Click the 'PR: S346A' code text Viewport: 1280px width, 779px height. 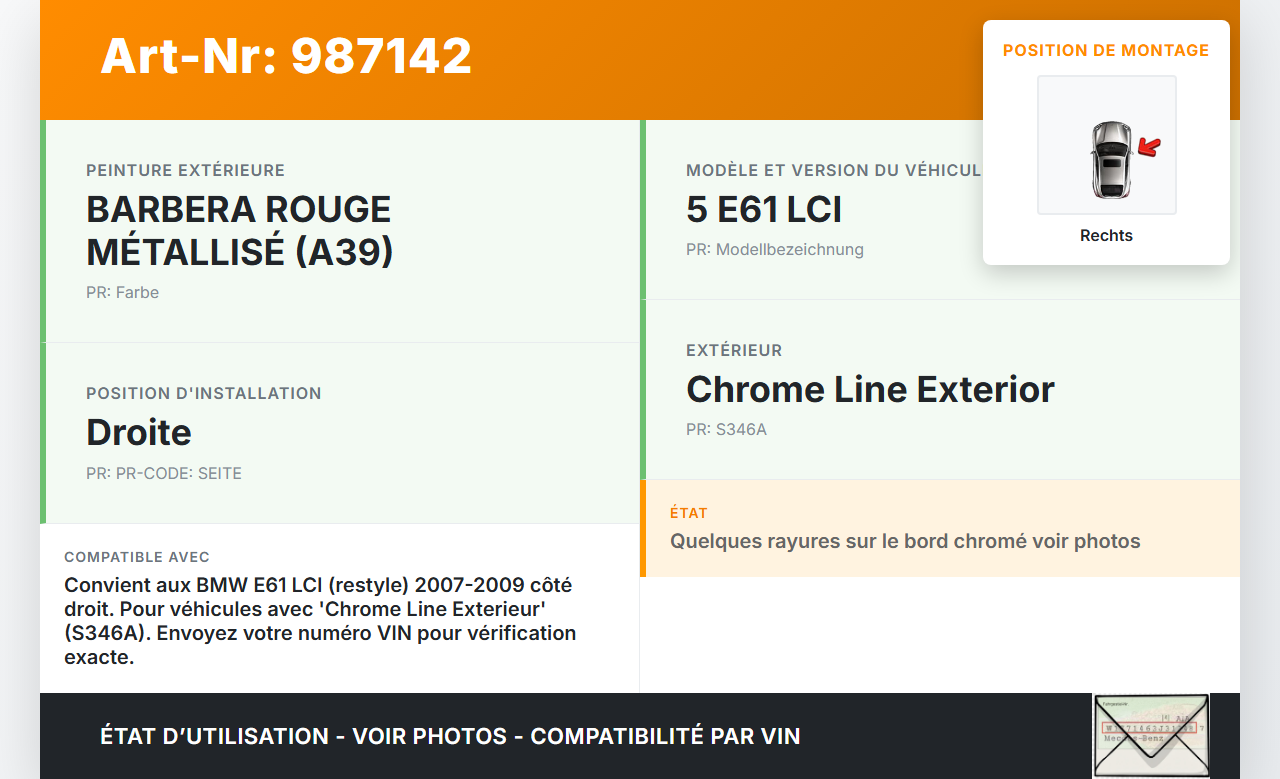[726, 430]
